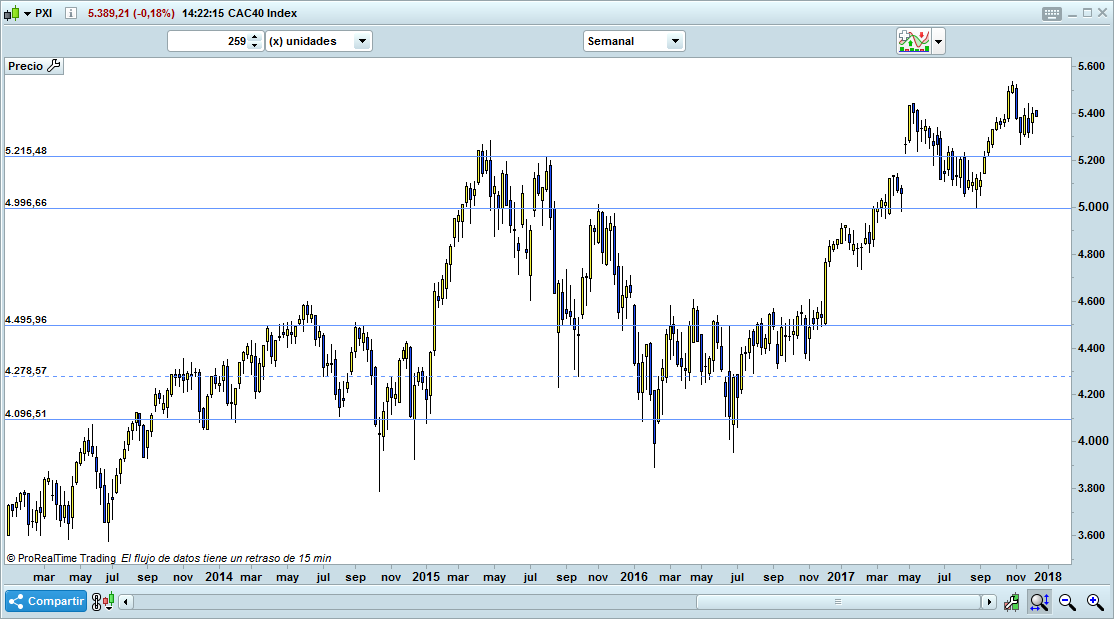1114x619 pixels.
Task: Click the info icon beside PXI
Action: (x=70, y=13)
